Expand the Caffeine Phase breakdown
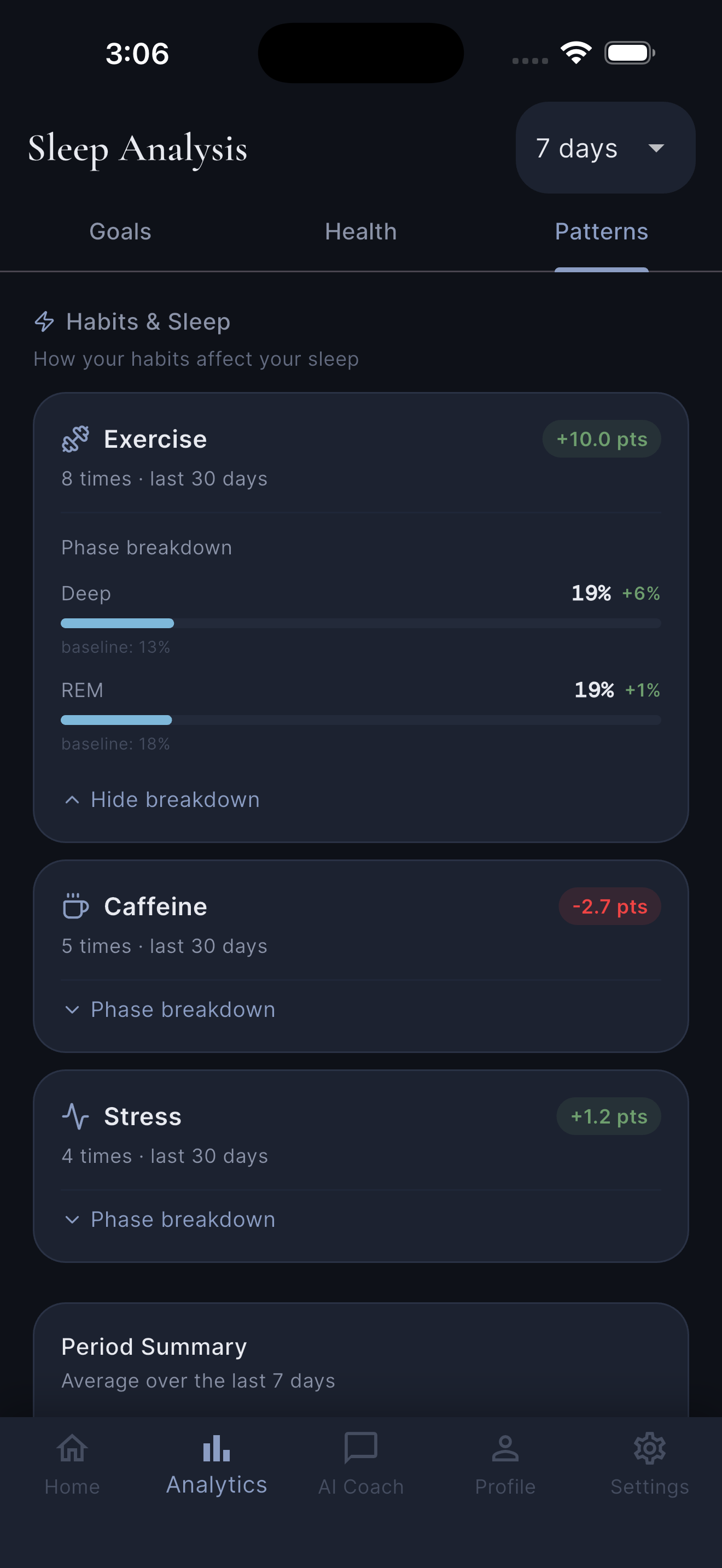 (169, 1009)
